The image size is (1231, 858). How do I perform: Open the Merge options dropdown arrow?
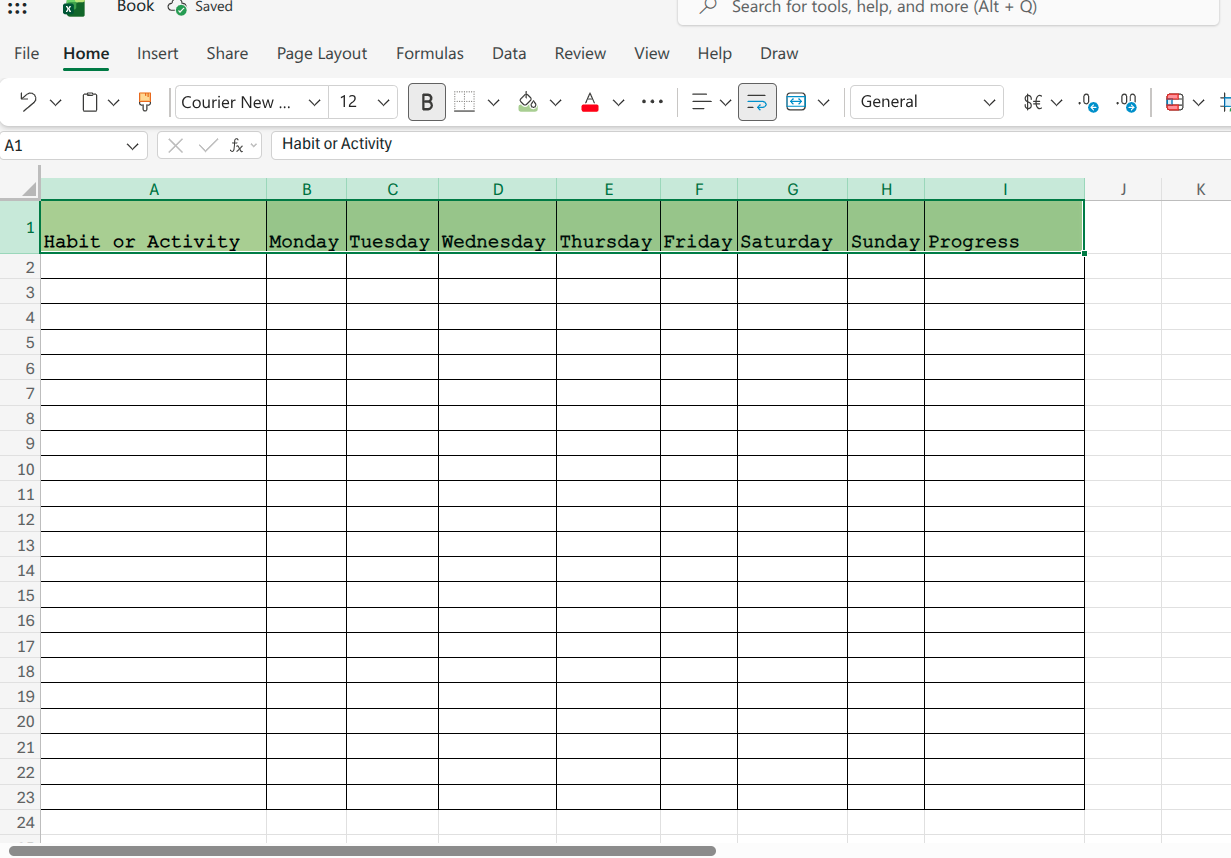click(823, 102)
